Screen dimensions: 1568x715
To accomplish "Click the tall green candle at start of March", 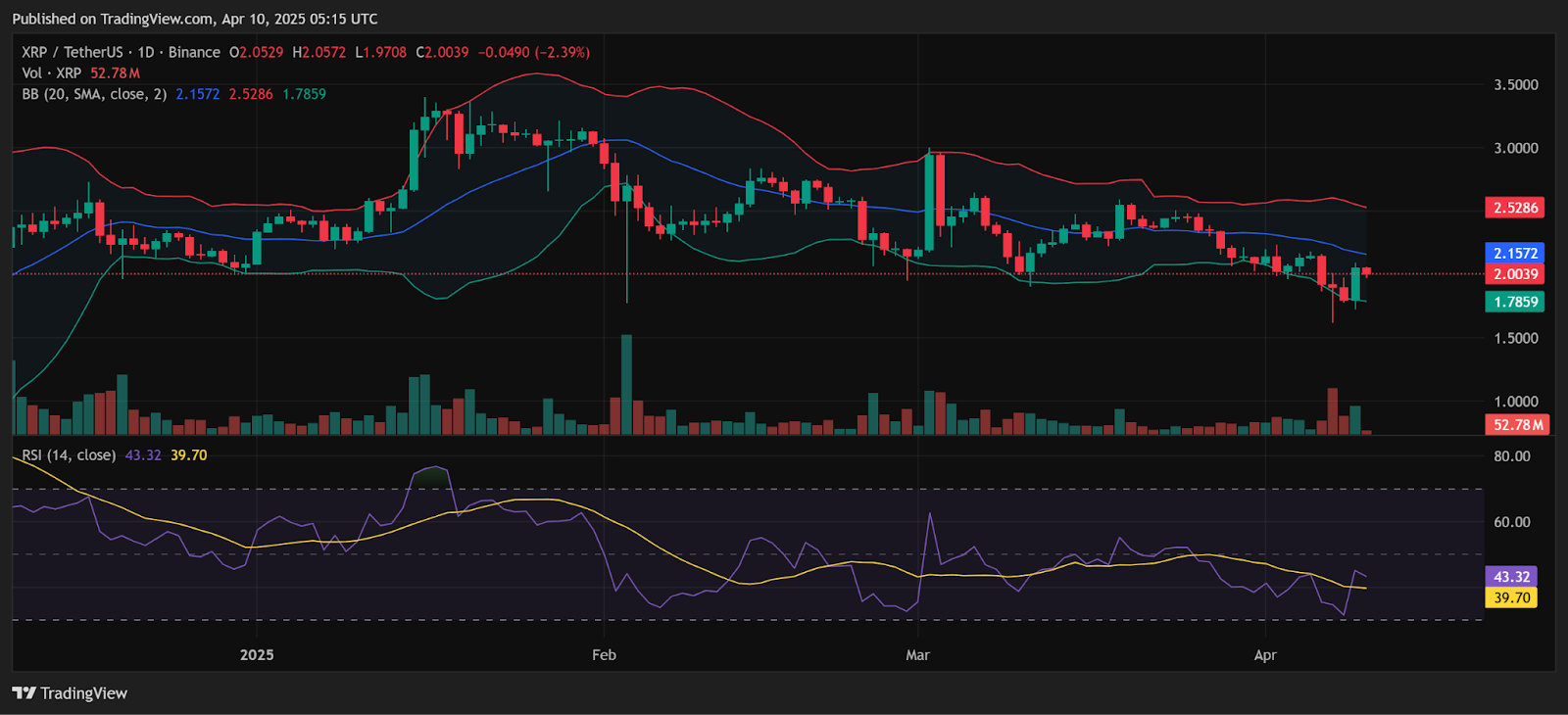I will [x=929, y=202].
